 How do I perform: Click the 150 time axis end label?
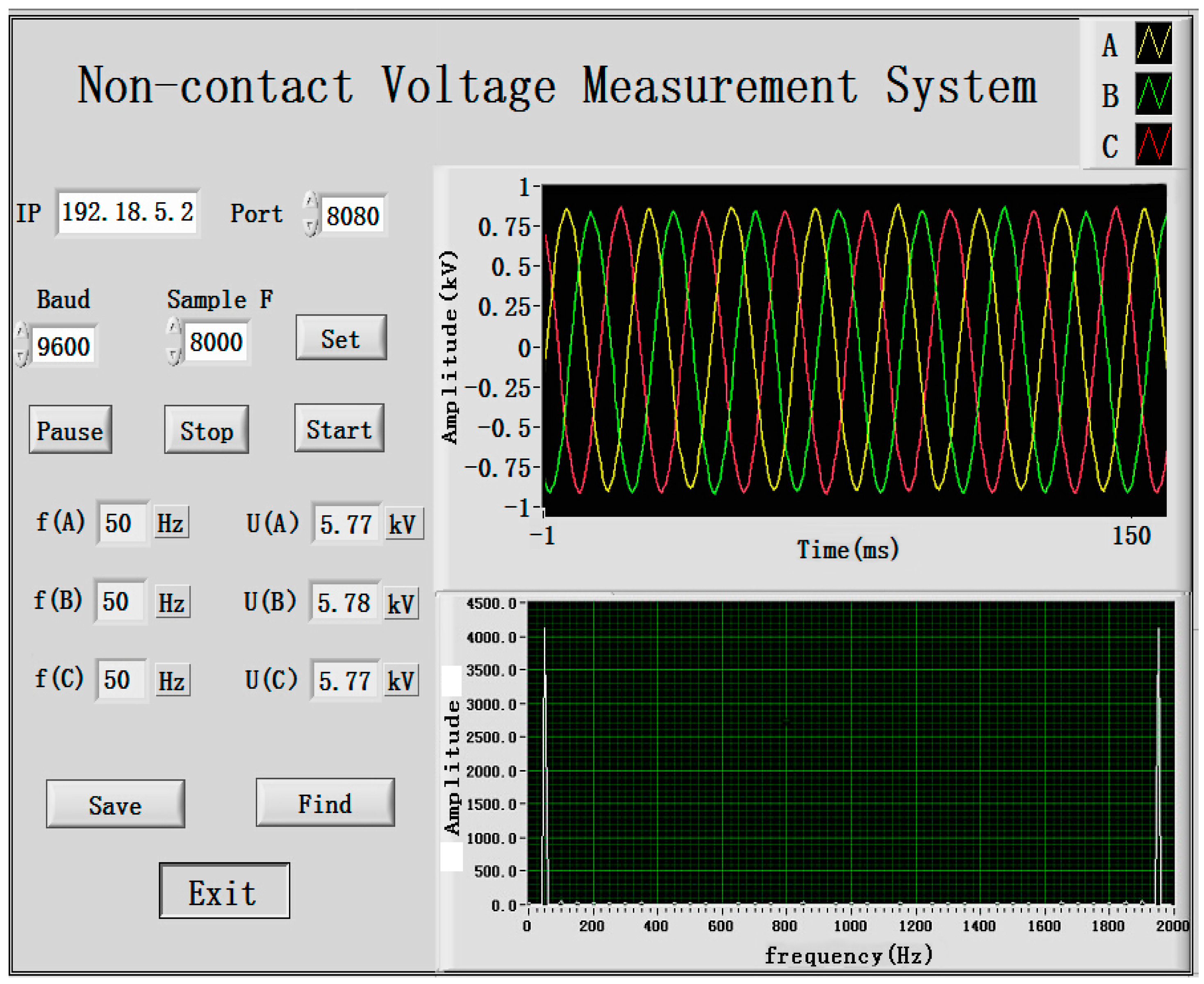[x=1131, y=535]
